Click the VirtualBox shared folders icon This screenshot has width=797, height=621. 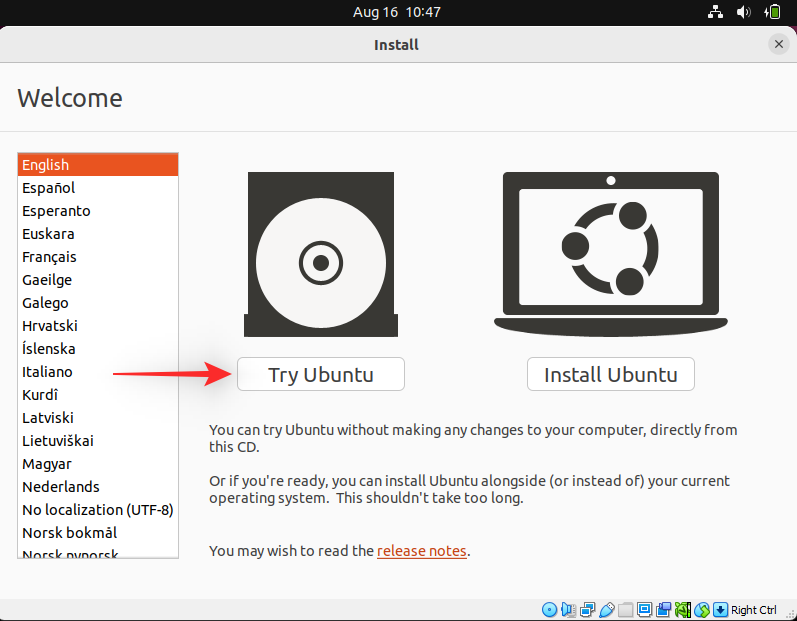625,609
